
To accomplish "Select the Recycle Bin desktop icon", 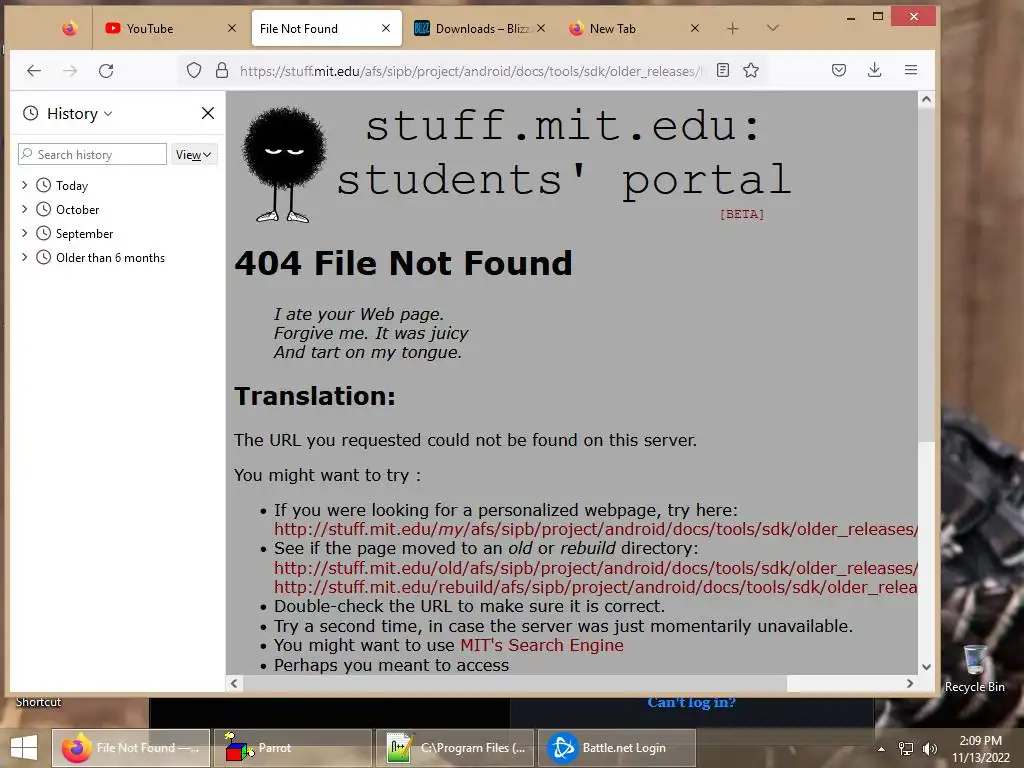I will 975,669.
